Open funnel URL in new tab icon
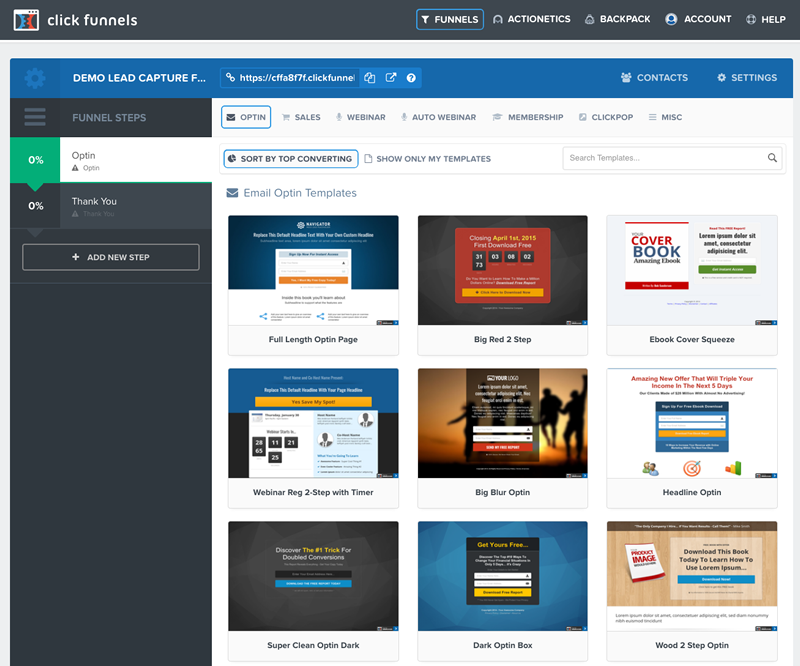800x666 pixels. coord(391,78)
